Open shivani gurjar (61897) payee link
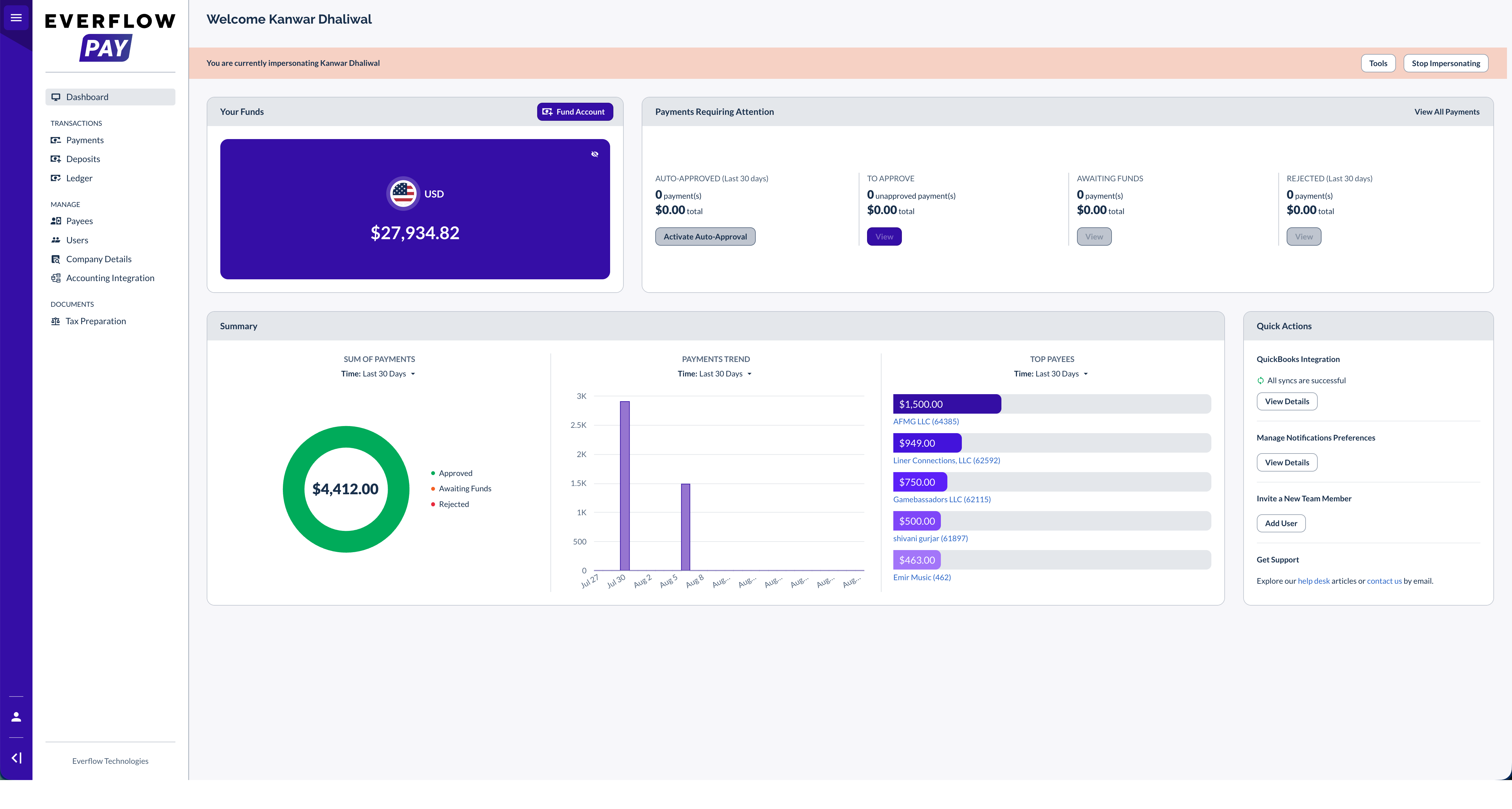The image size is (1512, 809). [x=930, y=539]
